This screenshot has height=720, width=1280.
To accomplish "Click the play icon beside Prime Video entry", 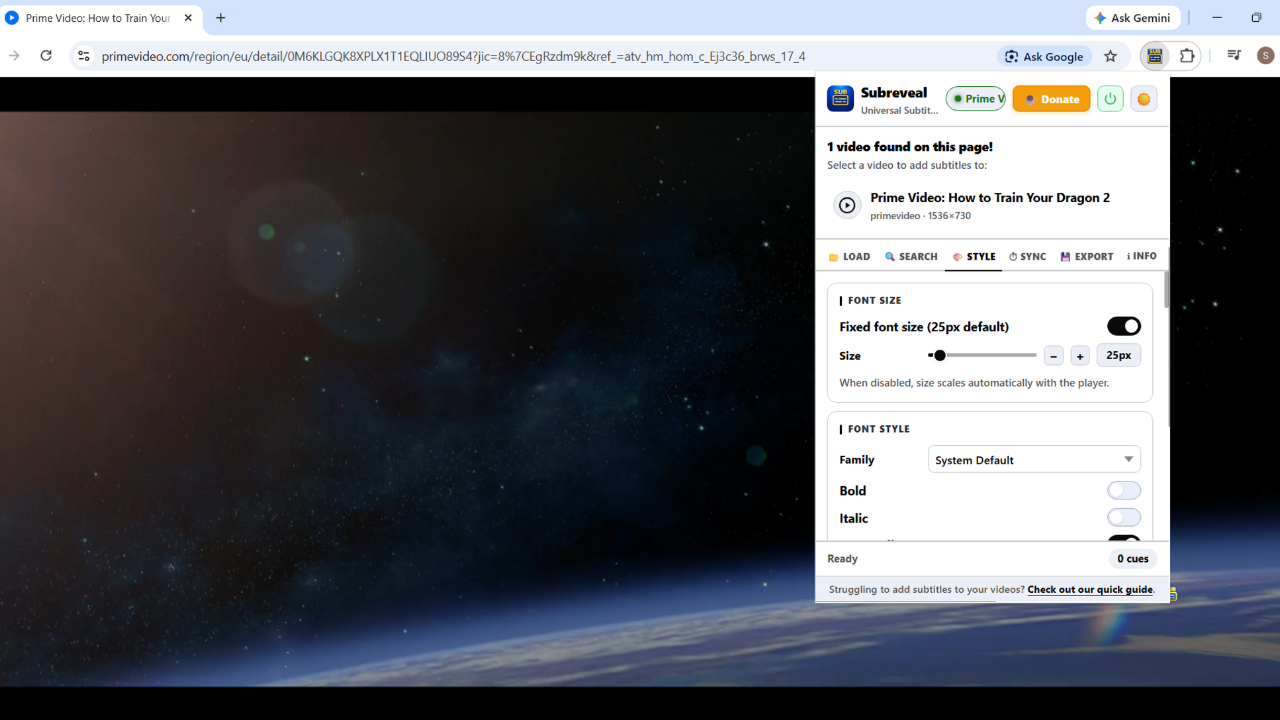I will (x=847, y=205).
